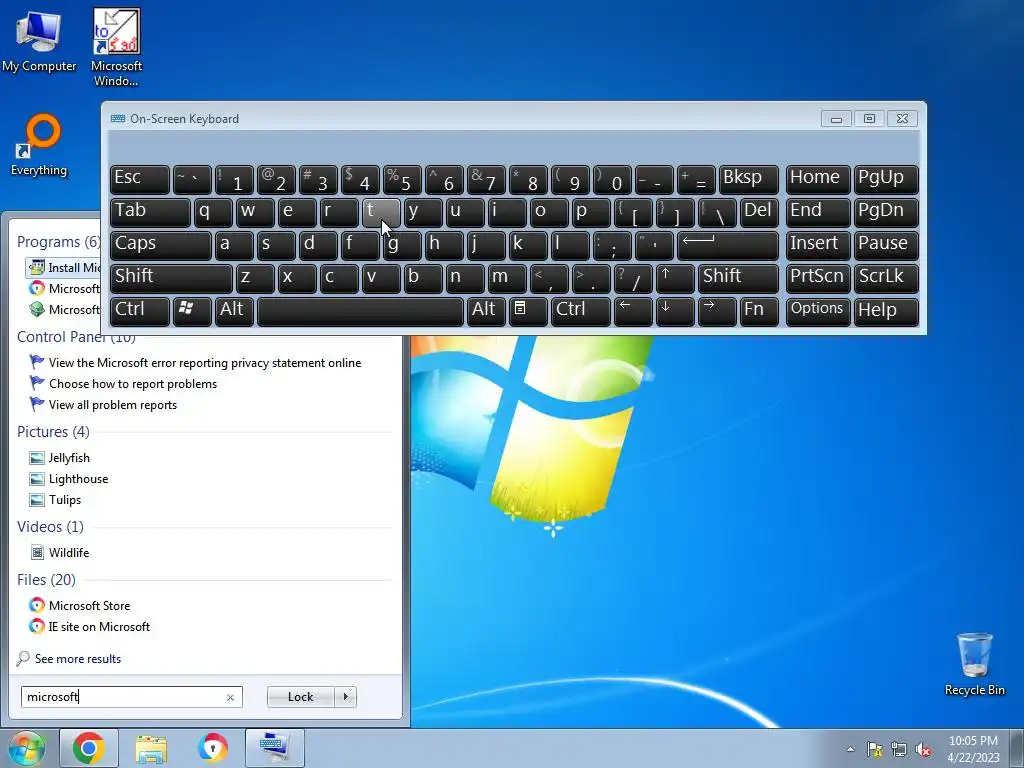The image size is (1024, 768).
Task: Open View all problem reports
Action: pyautogui.click(x=113, y=405)
